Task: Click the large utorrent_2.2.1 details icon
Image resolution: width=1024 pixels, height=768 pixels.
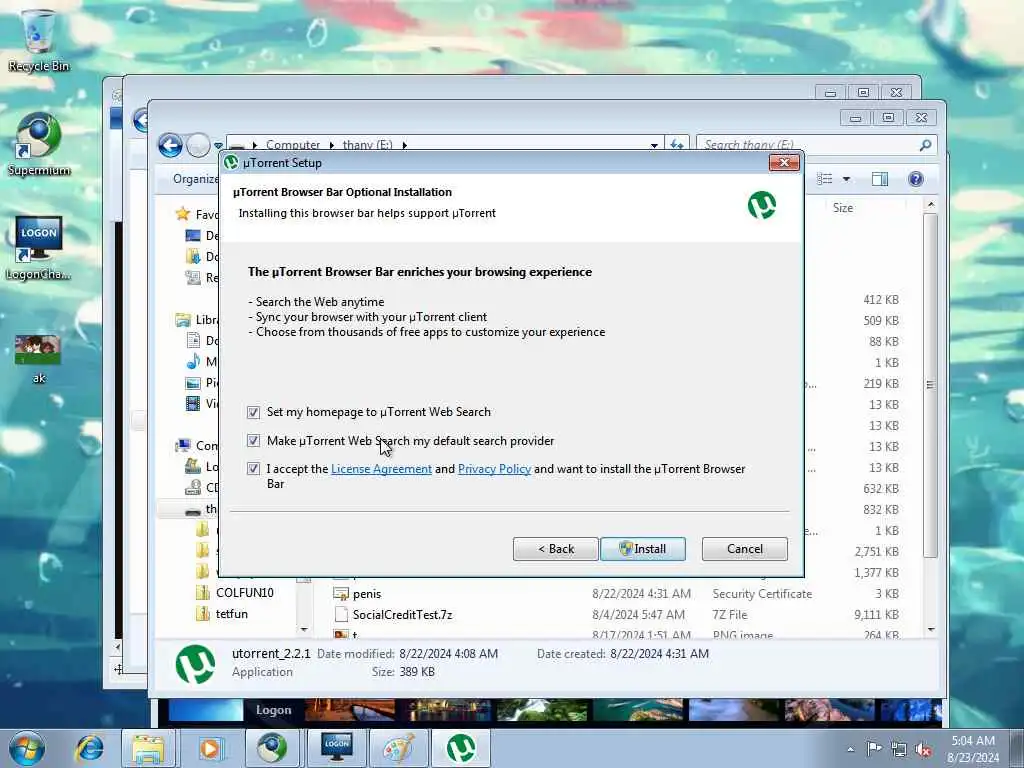Action: (195, 664)
